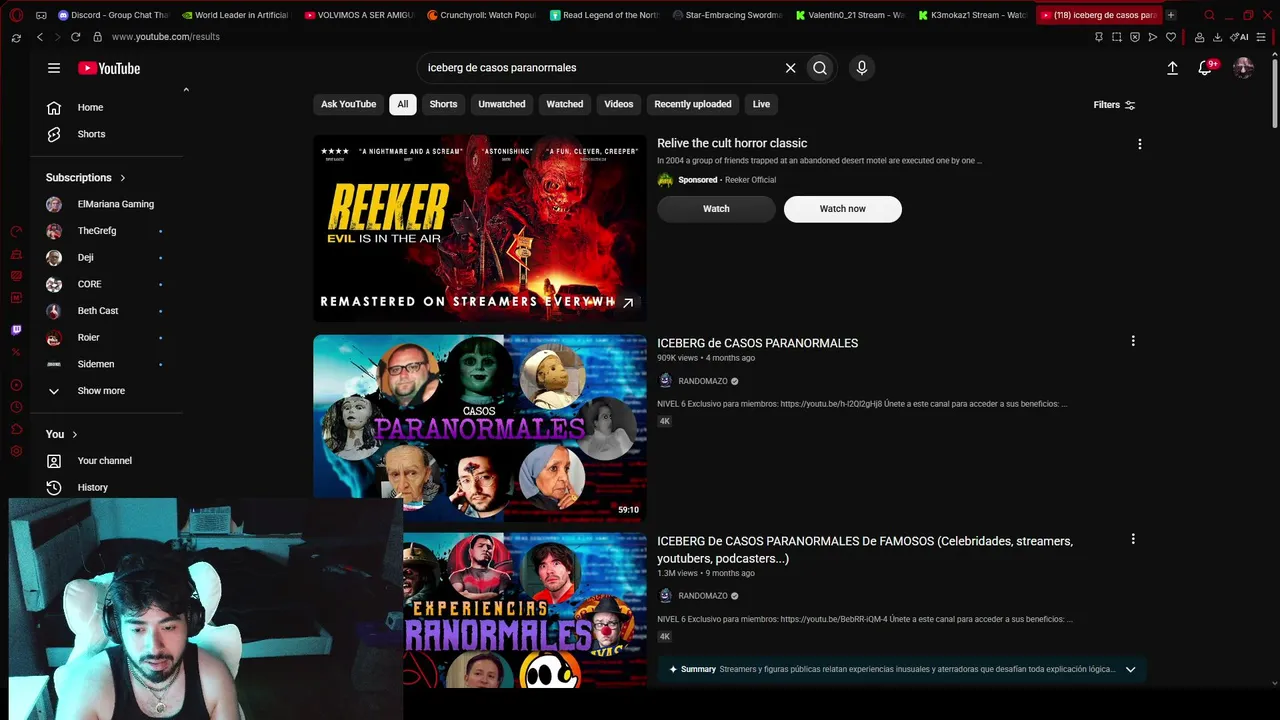This screenshot has width=1280, height=720.
Task: Open options for ICEBERG de CASOS PARANORMALES
Action: click(1133, 341)
